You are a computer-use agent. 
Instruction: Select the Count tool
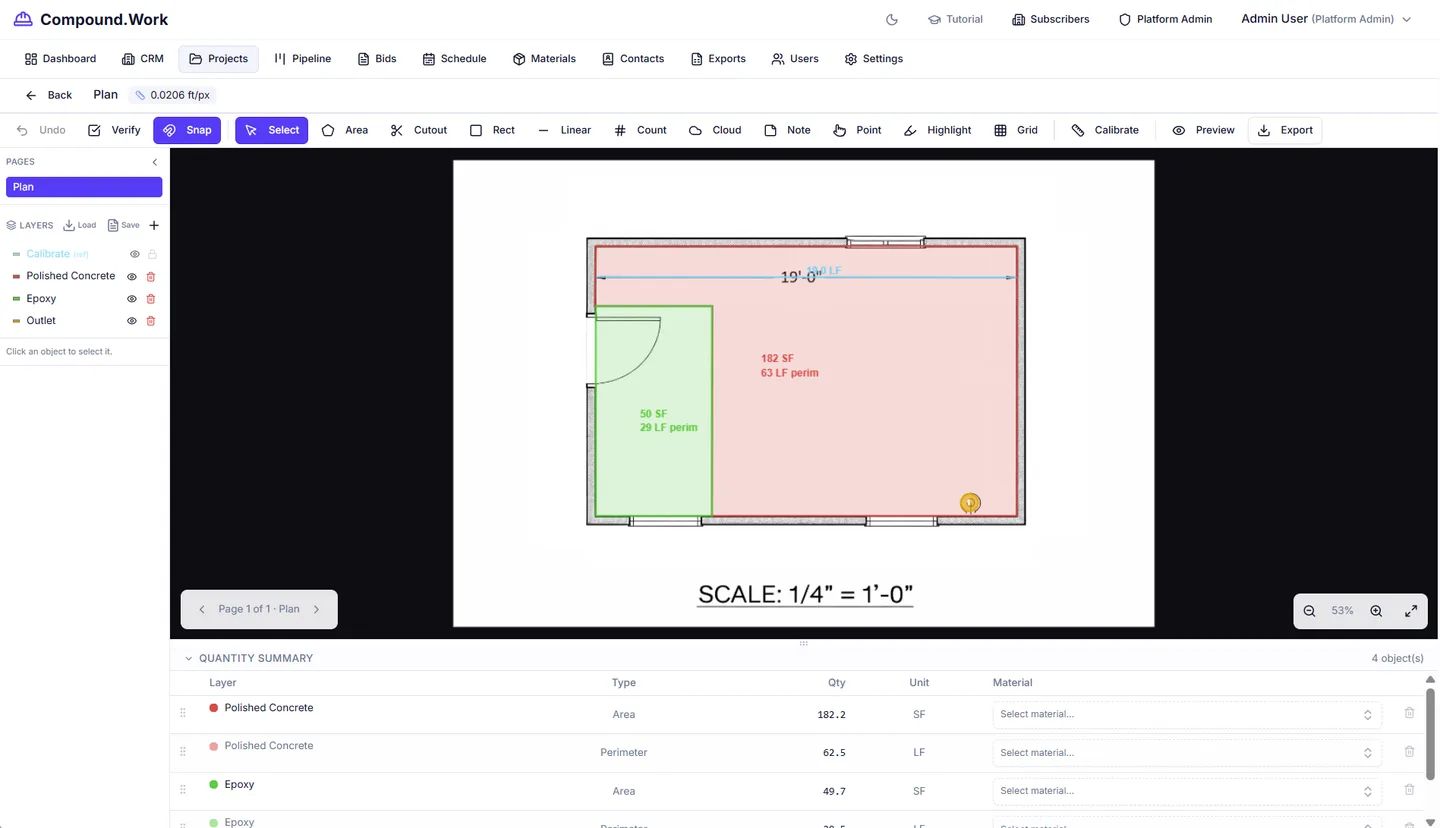pyautogui.click(x=640, y=130)
